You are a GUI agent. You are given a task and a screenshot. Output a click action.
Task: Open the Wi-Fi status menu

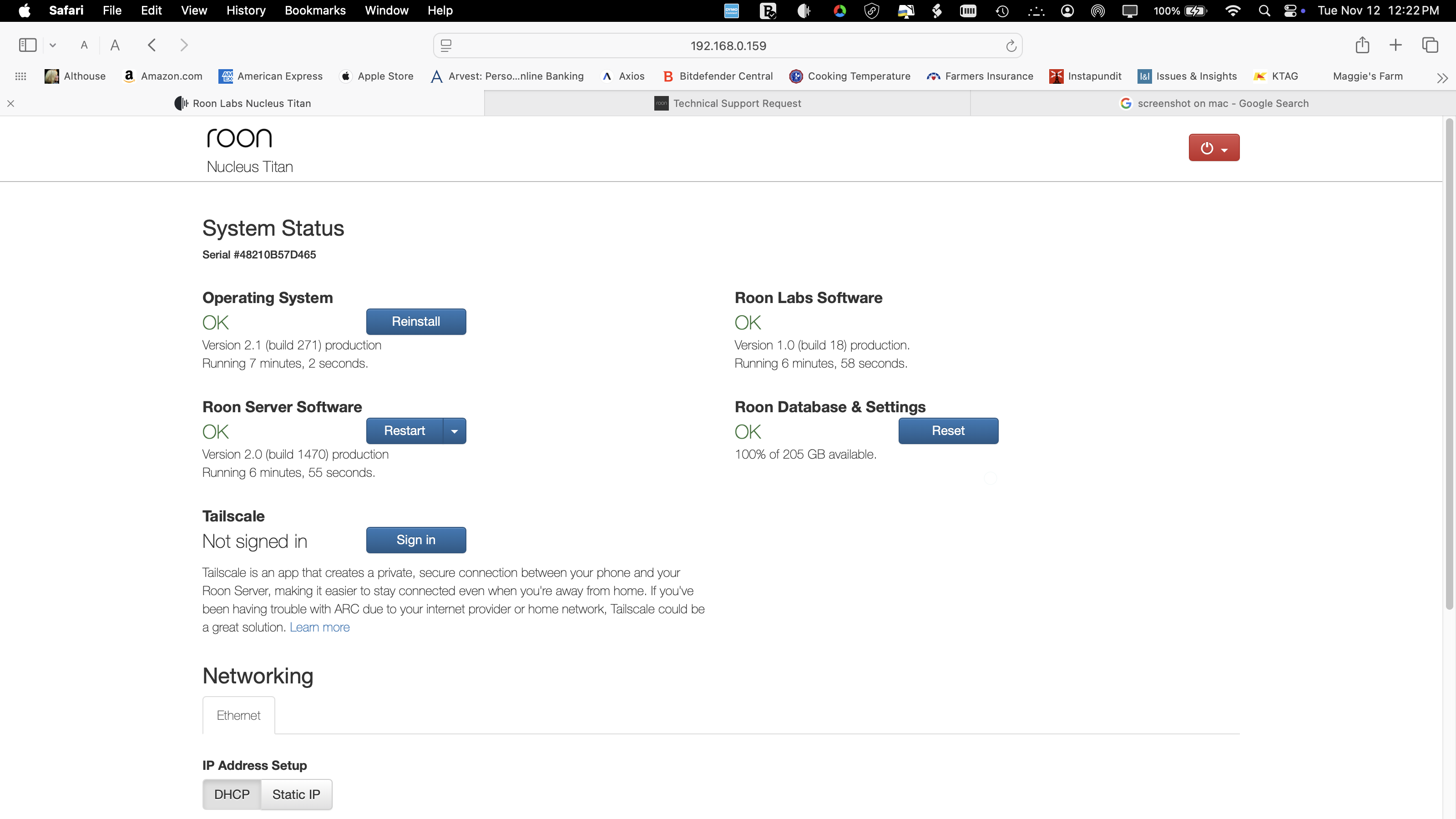pyautogui.click(x=1232, y=11)
